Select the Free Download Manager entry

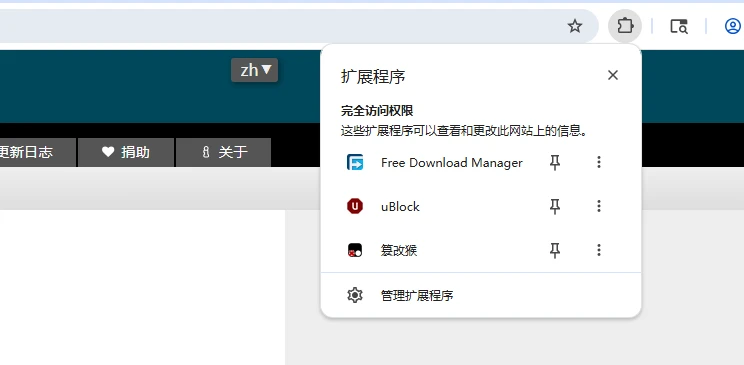[451, 163]
